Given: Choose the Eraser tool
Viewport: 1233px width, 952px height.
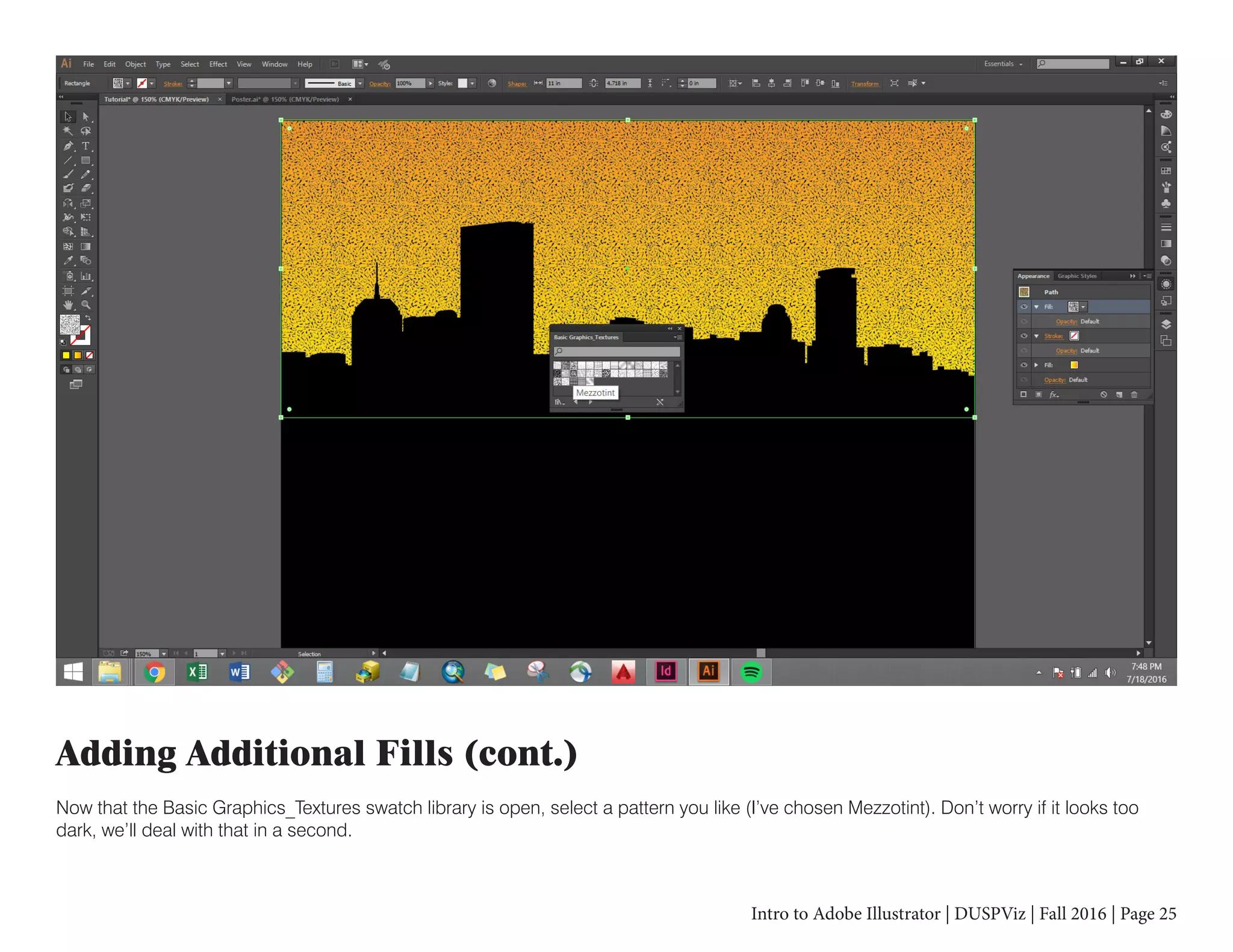Looking at the screenshot, I should click(85, 188).
